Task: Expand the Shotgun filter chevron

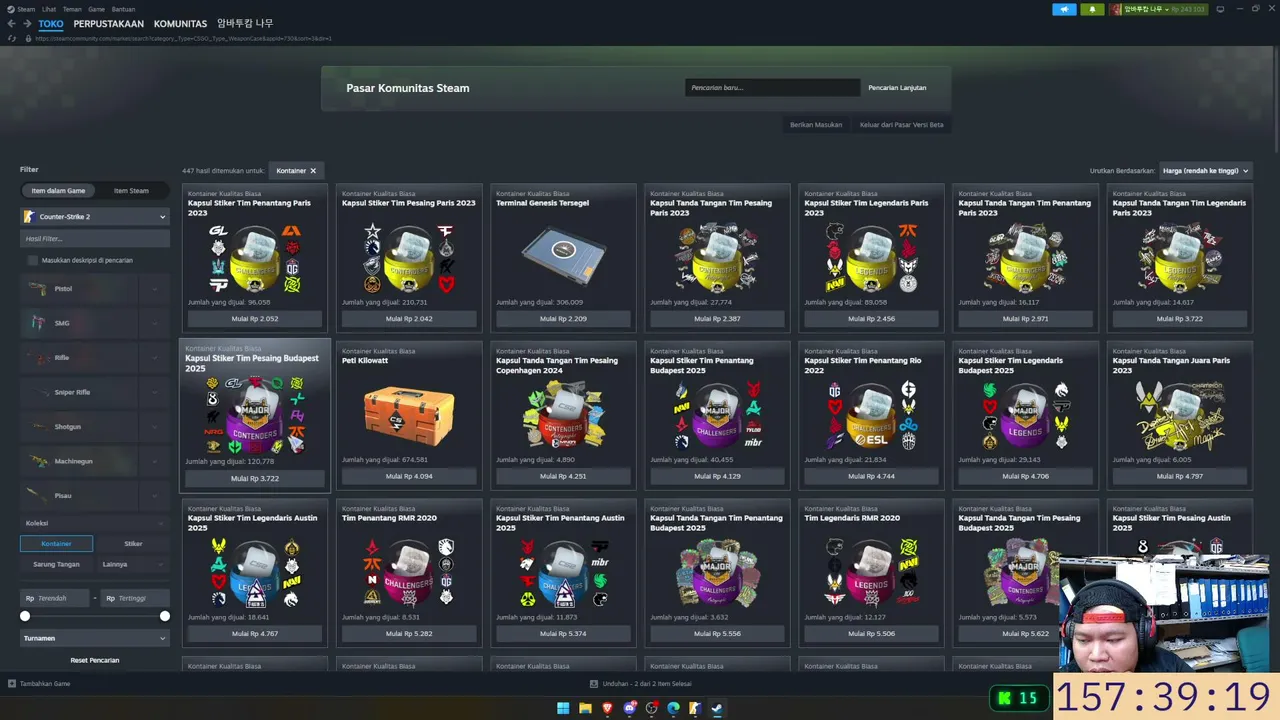Action: tap(155, 427)
